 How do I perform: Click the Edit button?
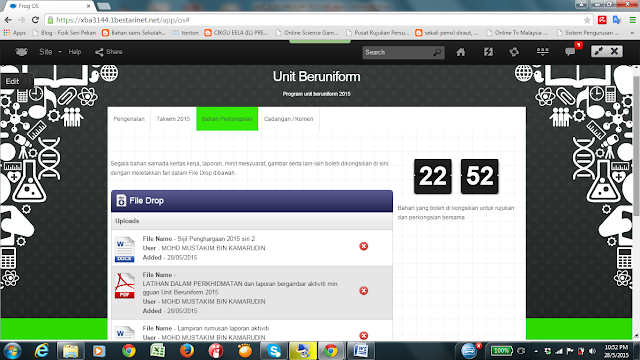12,81
